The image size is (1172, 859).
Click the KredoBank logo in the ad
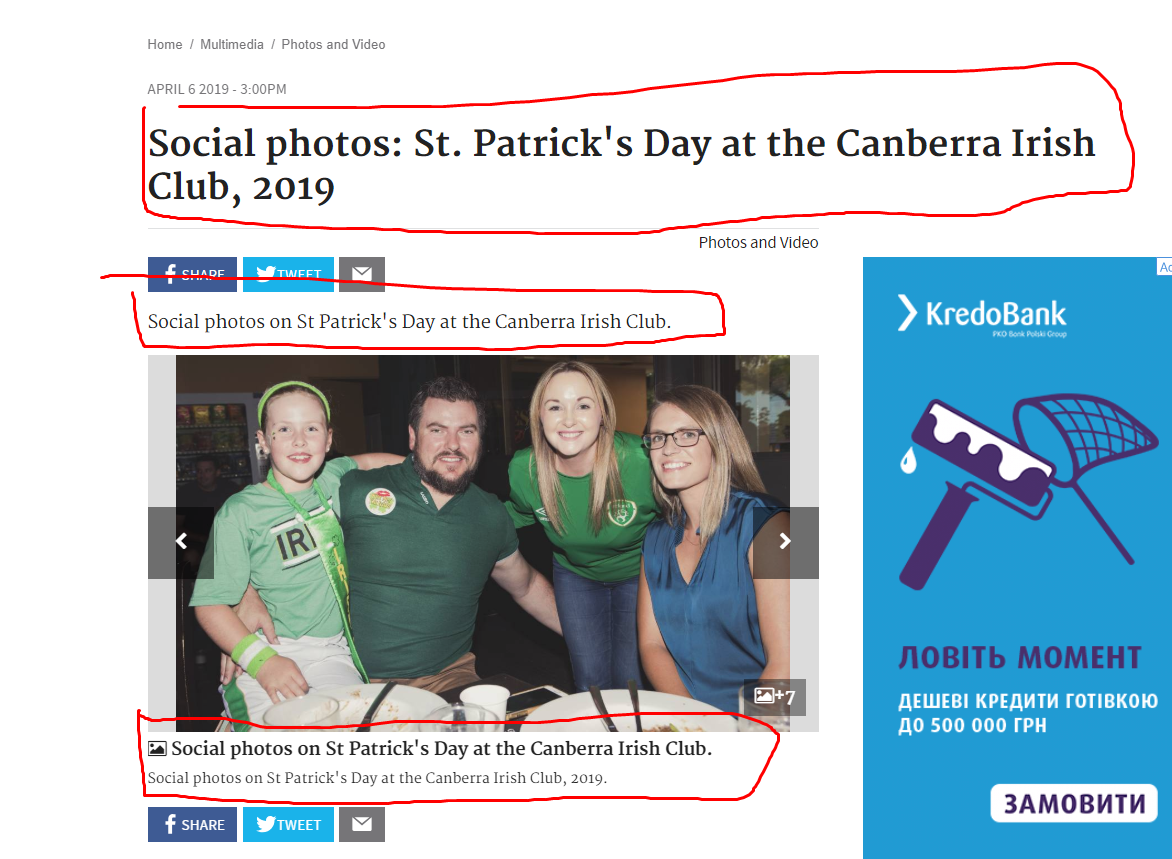click(982, 315)
